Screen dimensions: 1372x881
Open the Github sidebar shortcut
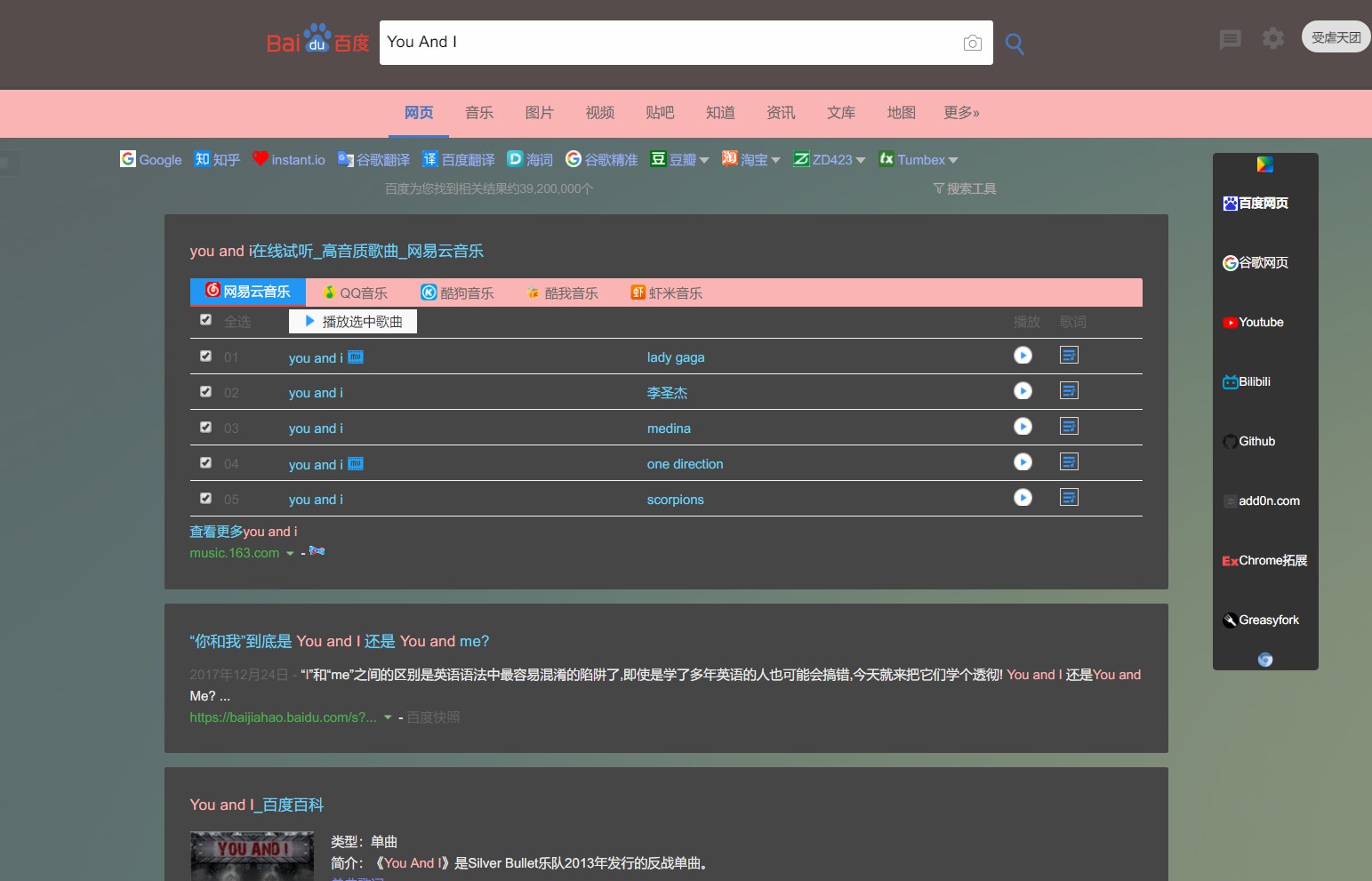[1248, 441]
